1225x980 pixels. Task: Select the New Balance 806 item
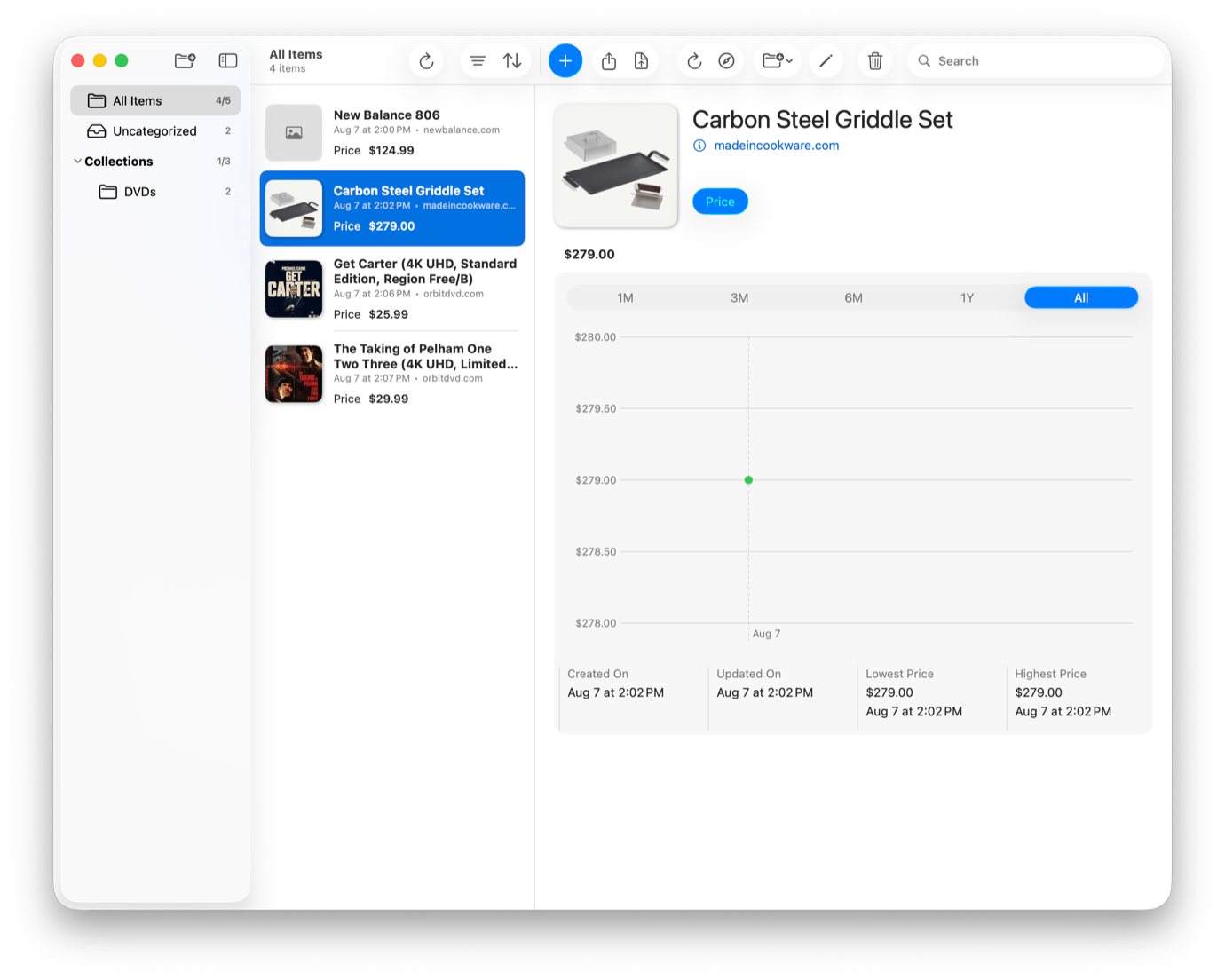pyautogui.click(x=392, y=132)
